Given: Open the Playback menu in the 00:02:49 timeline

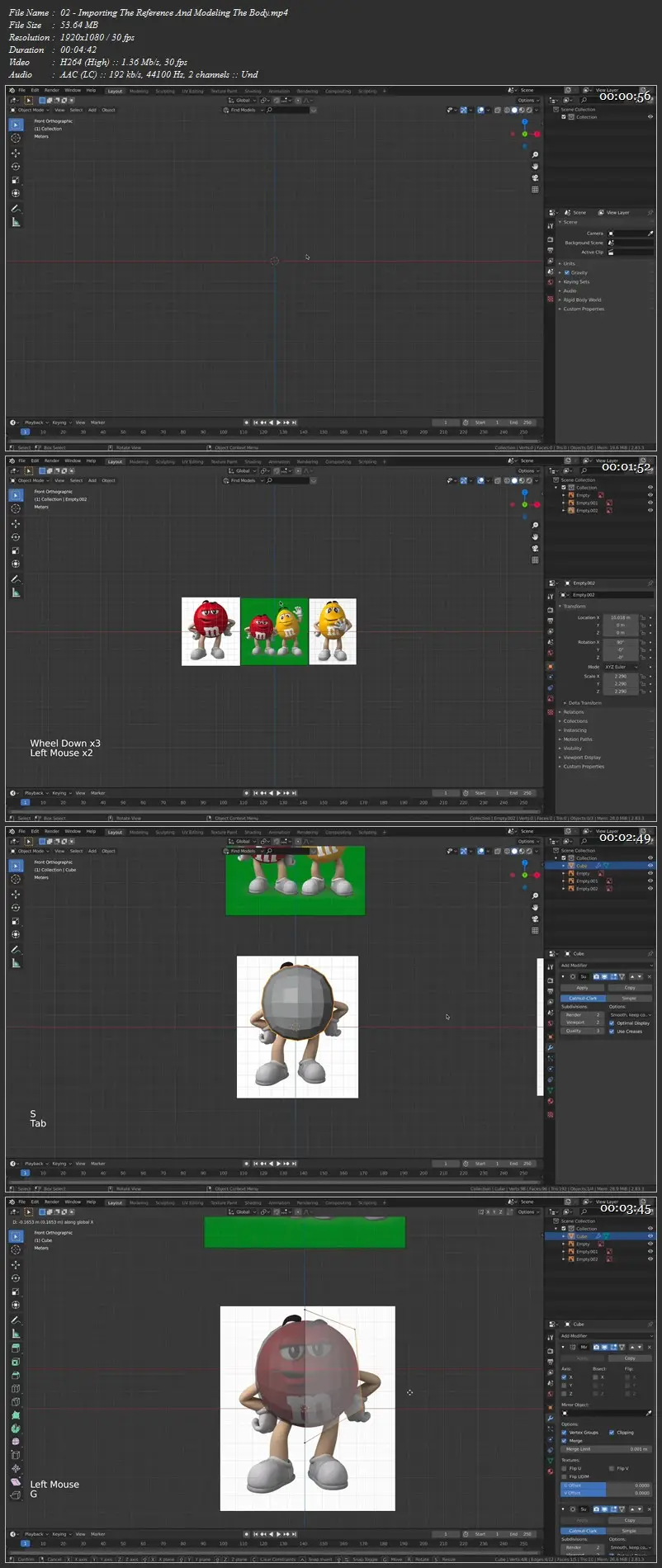Looking at the screenshot, I should tap(35, 1164).
